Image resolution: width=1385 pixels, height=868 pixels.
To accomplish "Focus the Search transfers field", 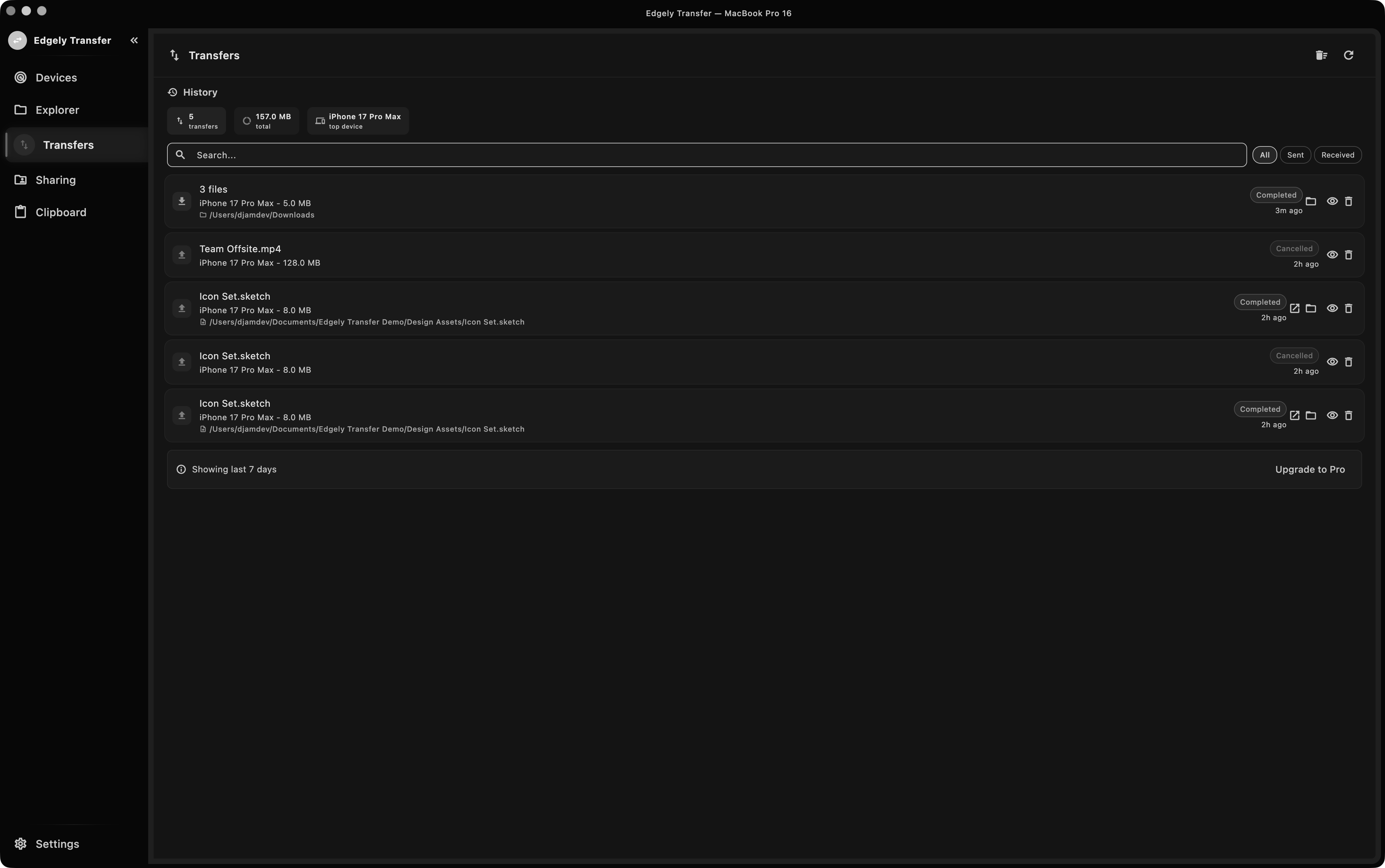I will click(x=706, y=155).
